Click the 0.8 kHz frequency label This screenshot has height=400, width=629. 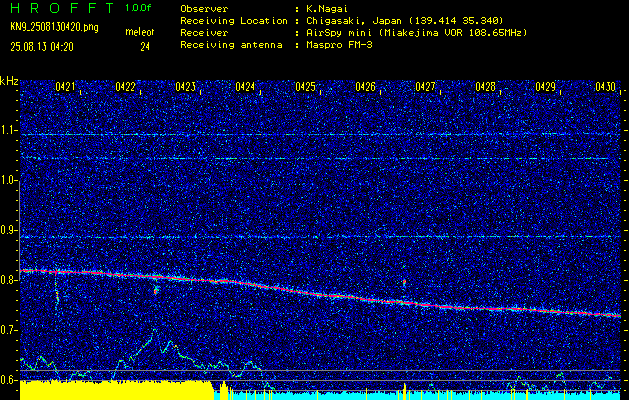pos(8,280)
